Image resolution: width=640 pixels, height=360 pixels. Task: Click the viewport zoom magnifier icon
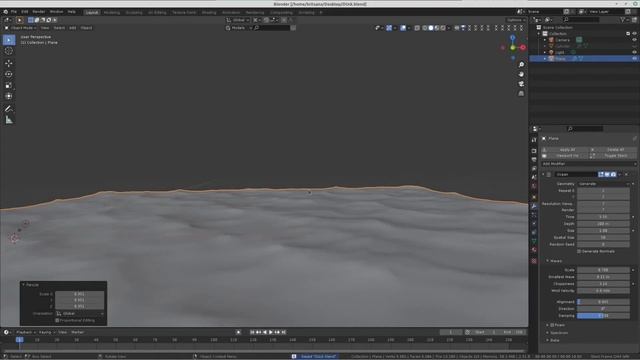(521, 65)
